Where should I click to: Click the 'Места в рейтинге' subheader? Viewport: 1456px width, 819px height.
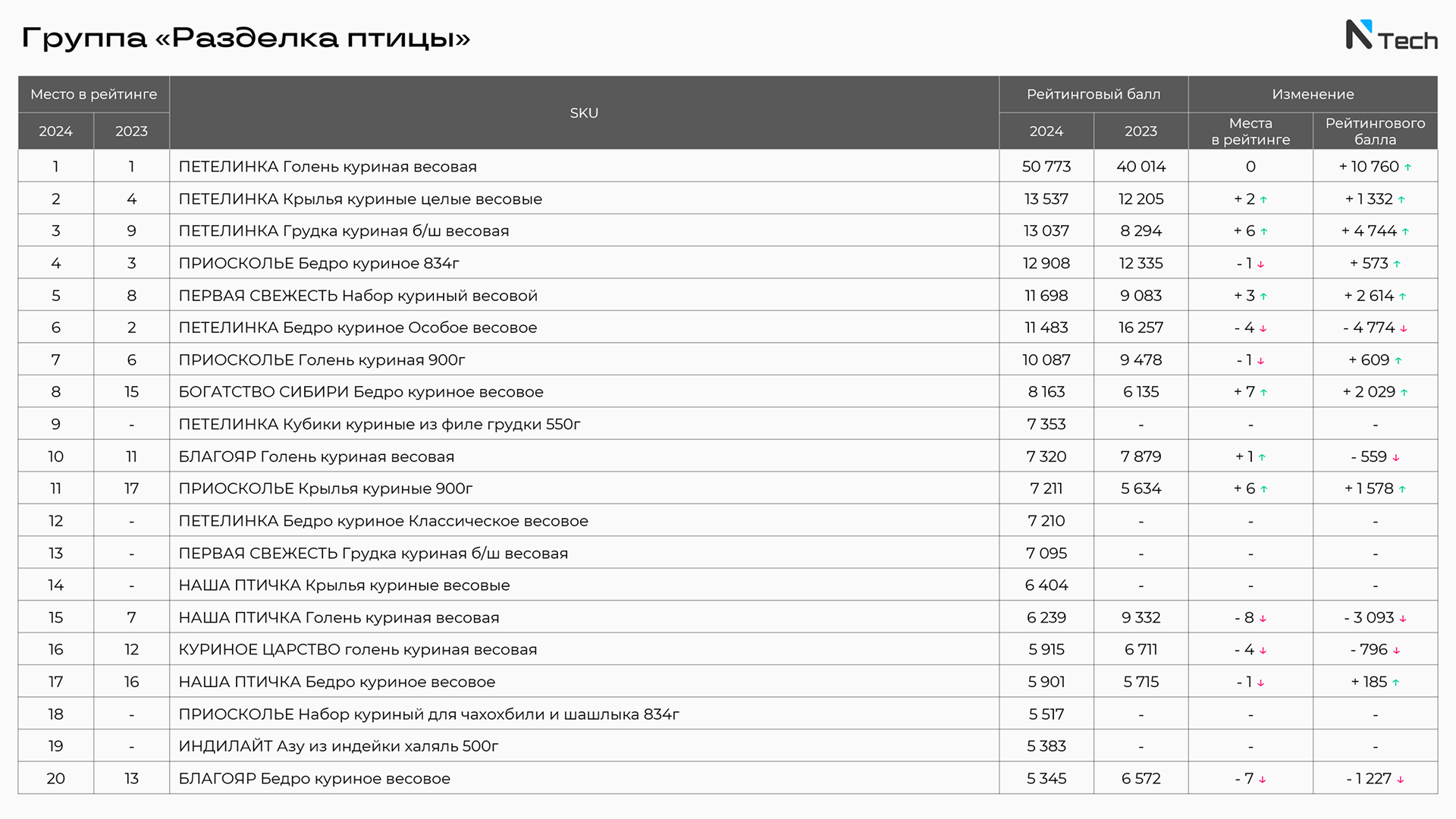point(1250,131)
